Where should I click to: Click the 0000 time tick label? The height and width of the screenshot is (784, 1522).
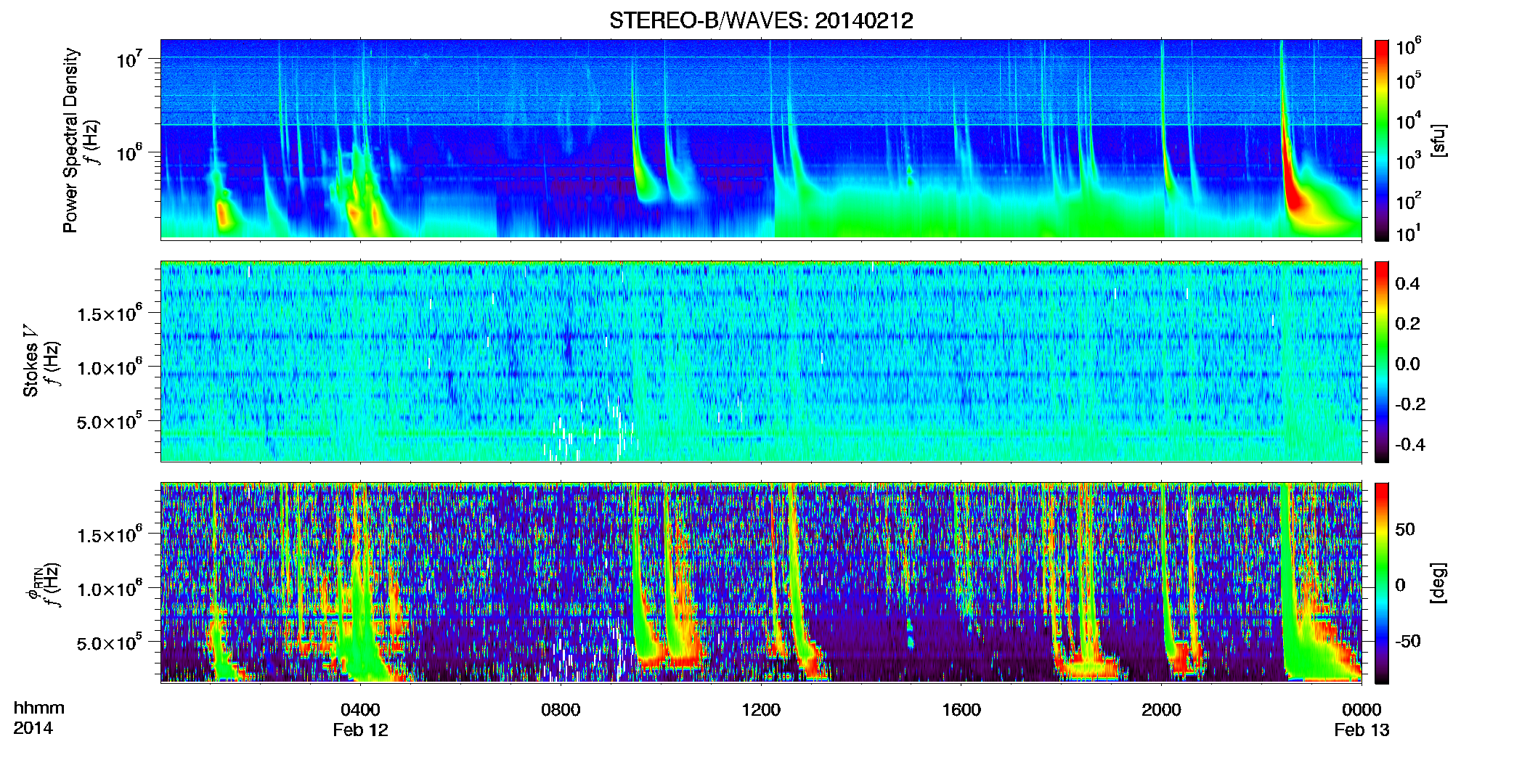[x=1362, y=709]
